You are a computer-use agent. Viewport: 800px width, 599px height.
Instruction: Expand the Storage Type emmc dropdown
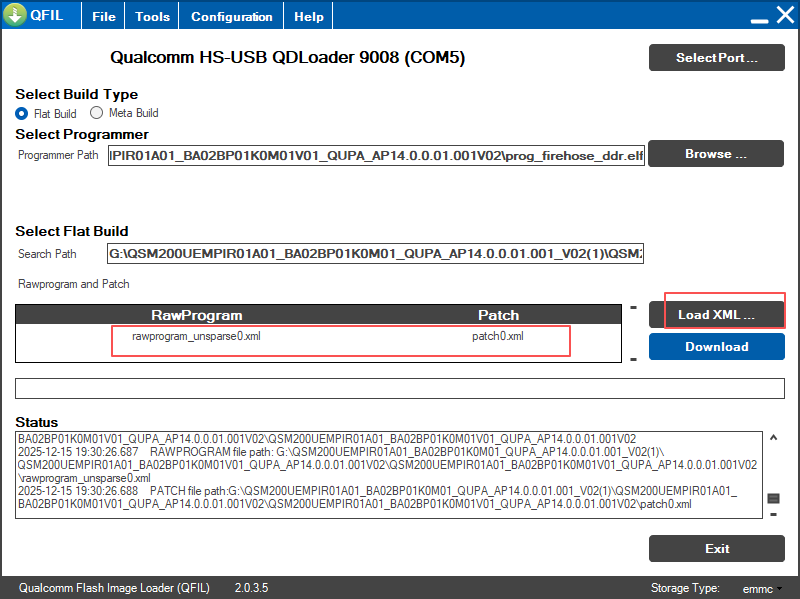tap(763, 588)
